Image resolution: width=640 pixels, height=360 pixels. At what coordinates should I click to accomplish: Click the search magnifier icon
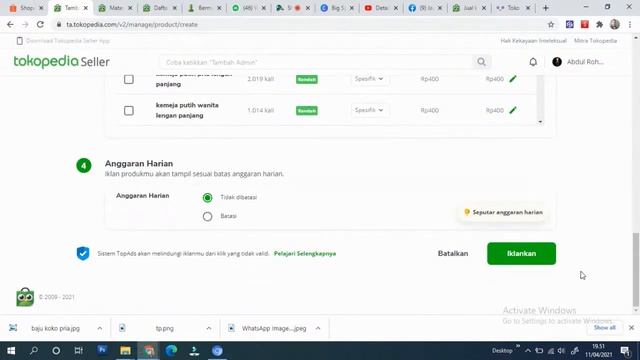tap(482, 62)
